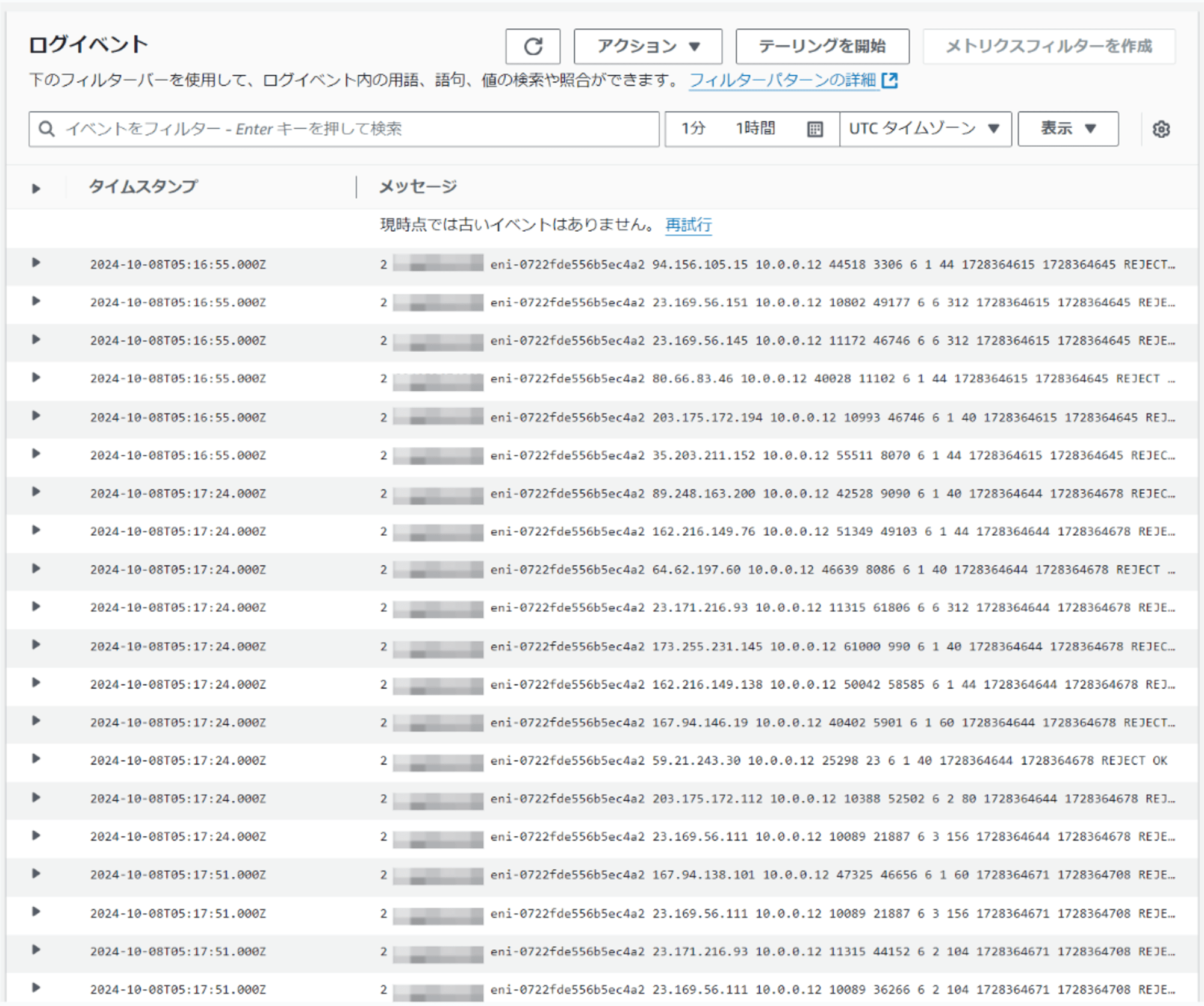Open the gear settings icon
Screen dimensions: 1204x1006
pyautogui.click(x=1161, y=129)
